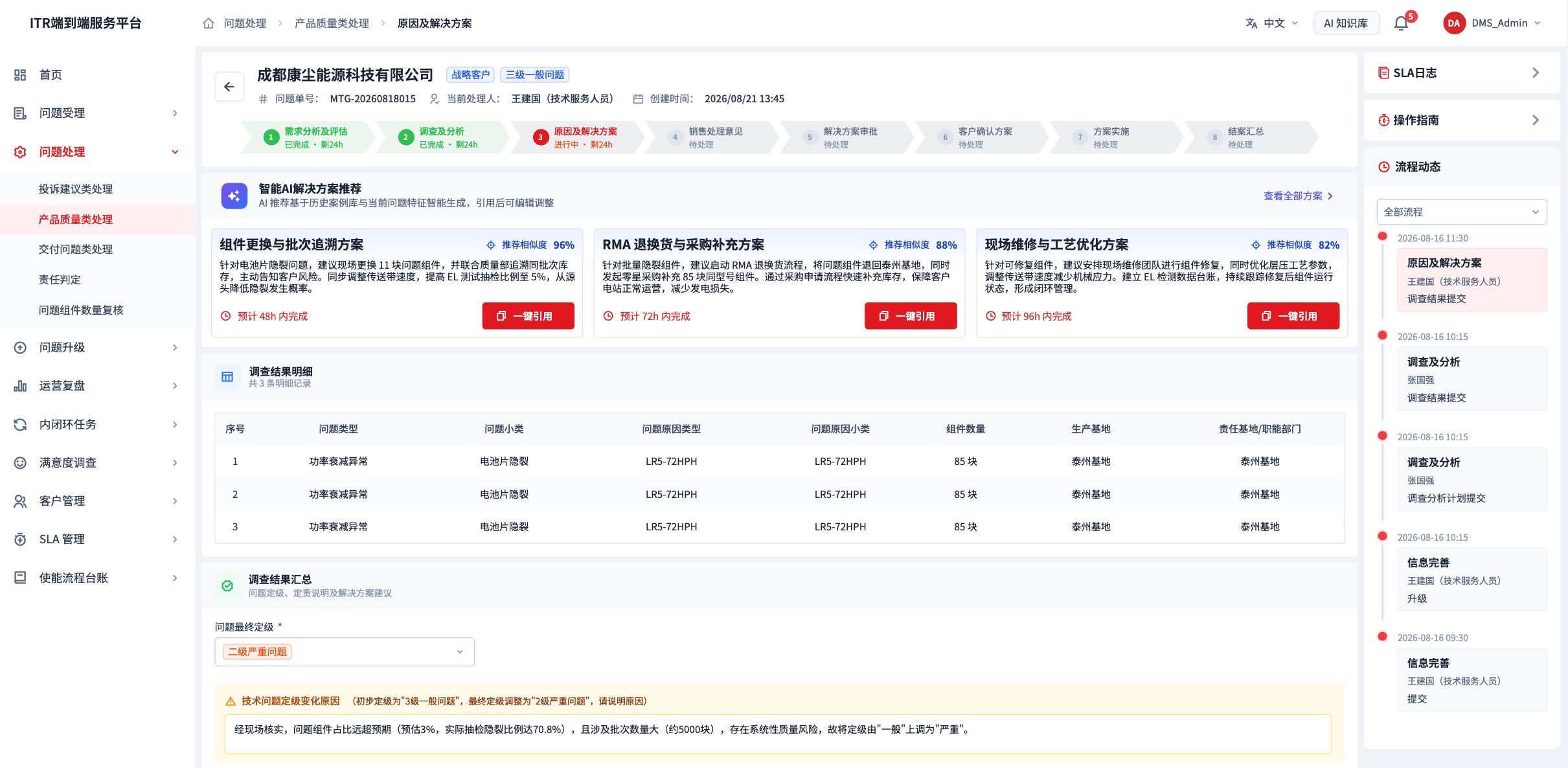The image size is (1568, 768).
Task: Go to step 2 调查及分析
Action: [x=442, y=137]
